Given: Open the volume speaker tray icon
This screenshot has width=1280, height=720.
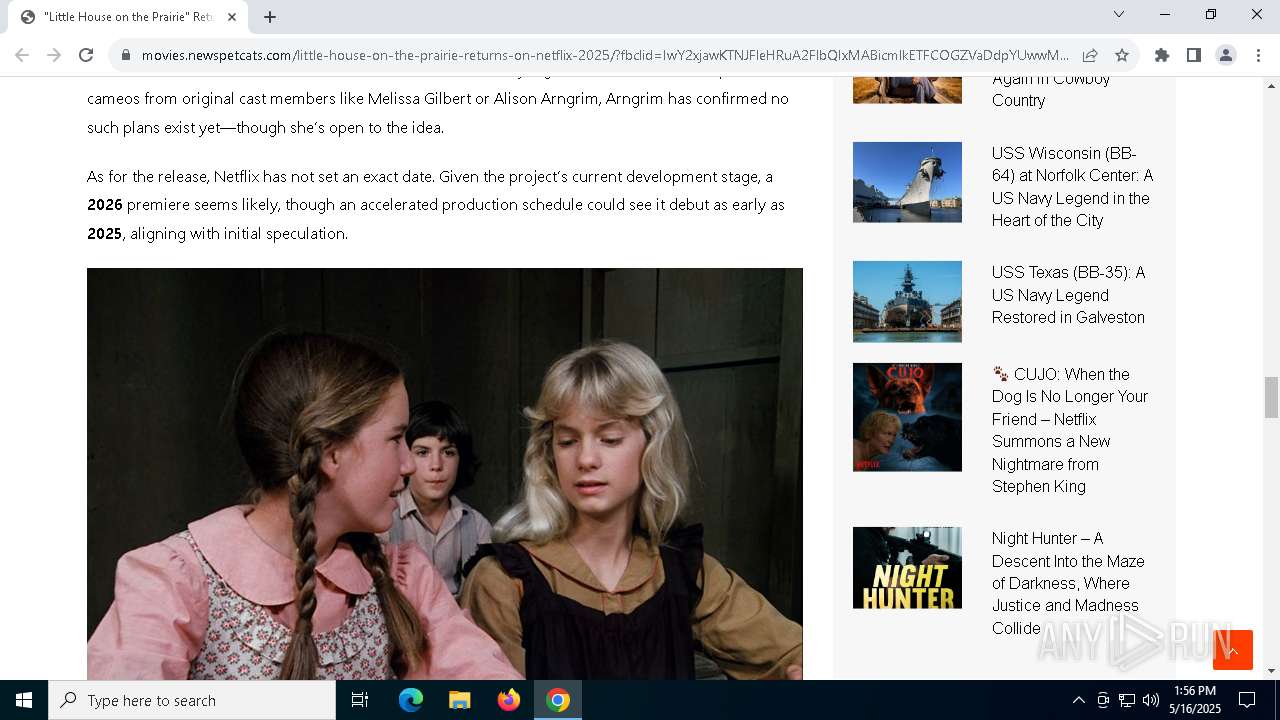Looking at the screenshot, I should click(1151, 700).
